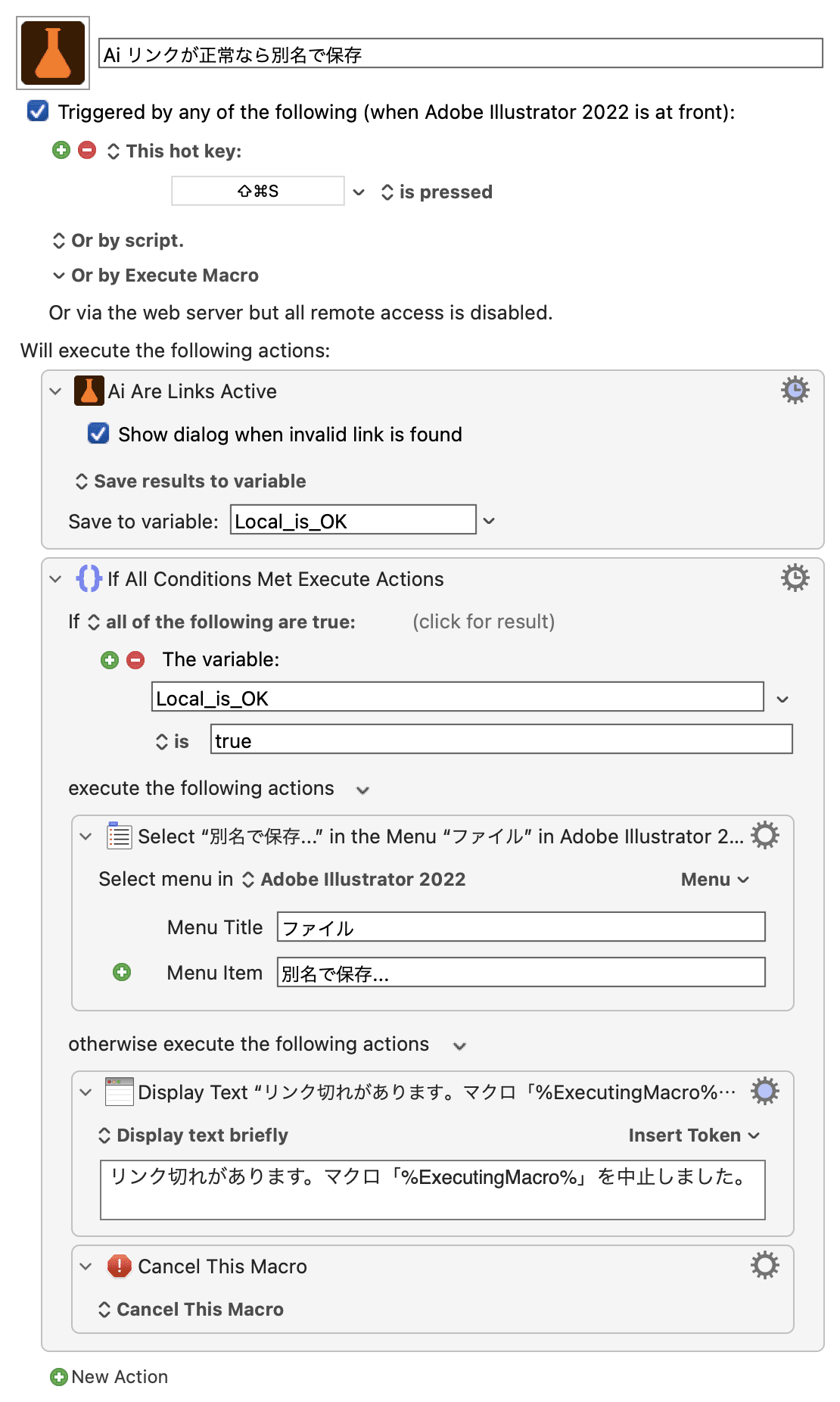The width and height of the screenshot is (840, 1402).
Task: Click the (click for result) link
Action: pos(484,622)
